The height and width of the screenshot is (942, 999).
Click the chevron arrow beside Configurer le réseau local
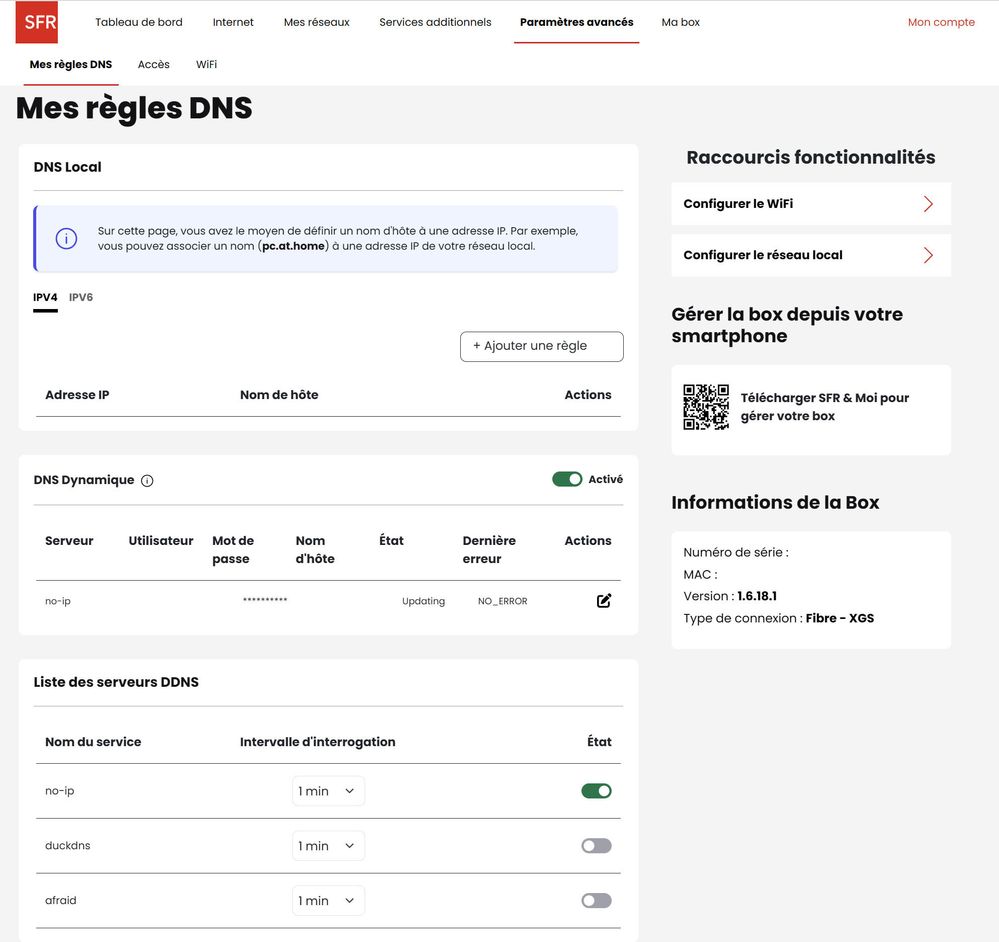pyautogui.click(x=928, y=255)
